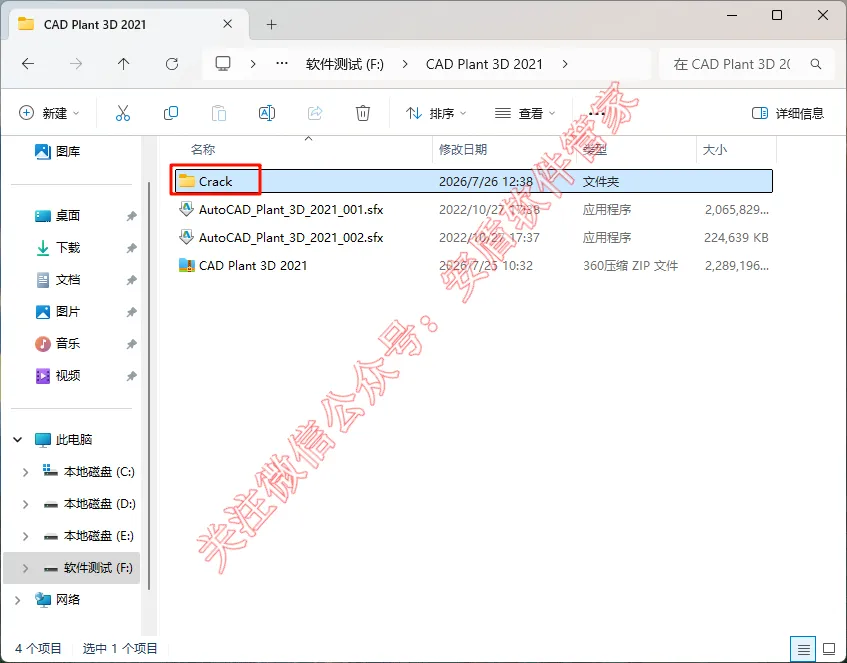
Task: Open the toolbar See more ellipsis
Action: (x=596, y=113)
